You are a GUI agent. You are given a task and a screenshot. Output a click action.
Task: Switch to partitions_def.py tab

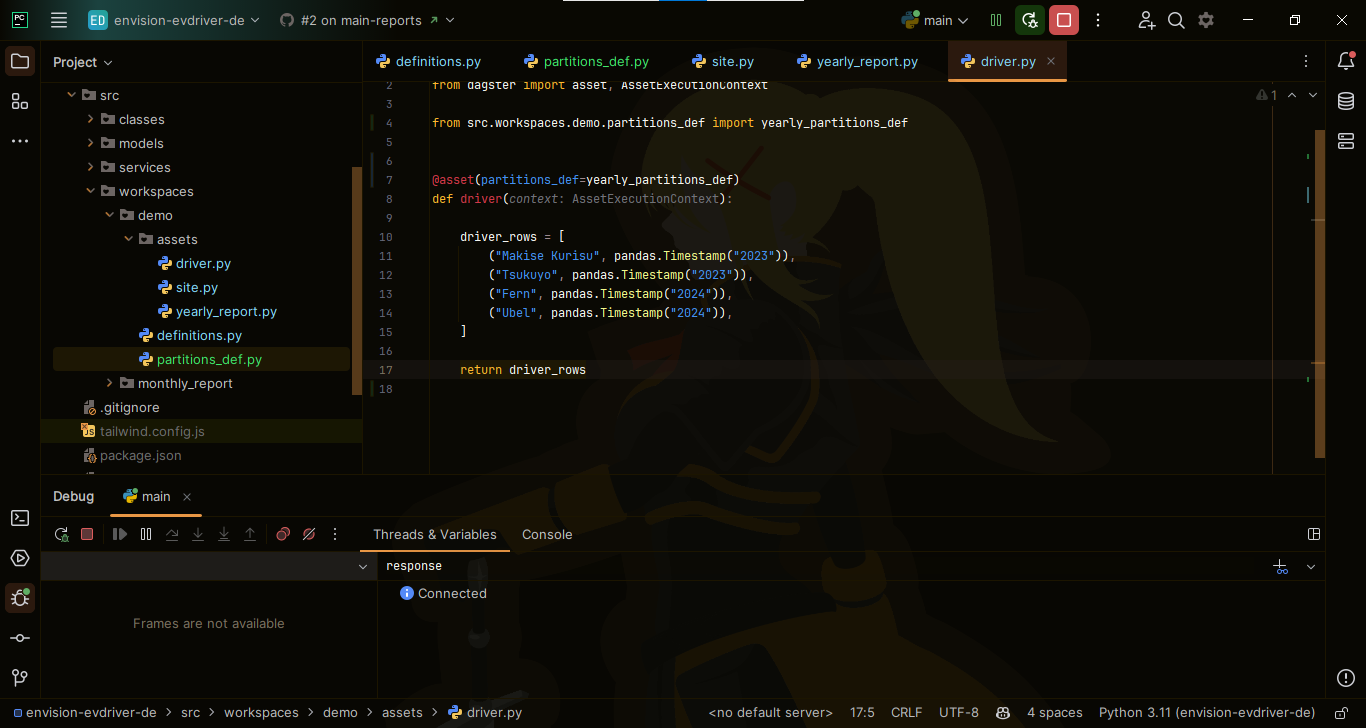click(x=586, y=61)
